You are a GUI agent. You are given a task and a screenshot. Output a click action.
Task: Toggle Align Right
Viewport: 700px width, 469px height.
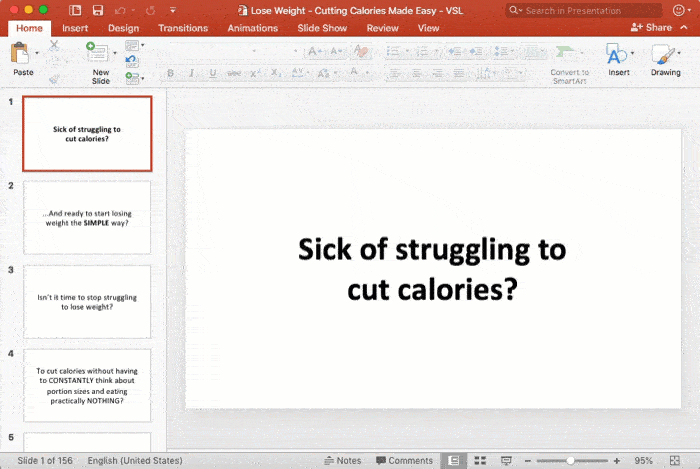(x=438, y=73)
